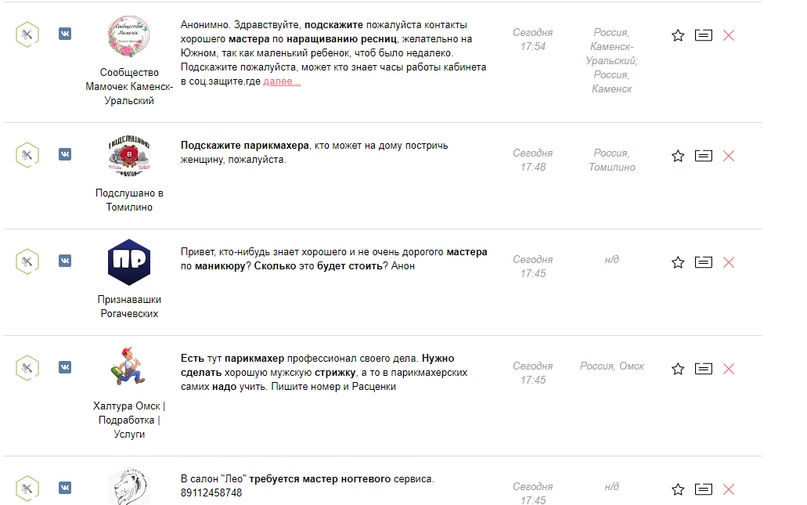The height and width of the screenshot is (505, 807).
Task: Click the lion avatar of salon Лео
Action: [x=129, y=486]
